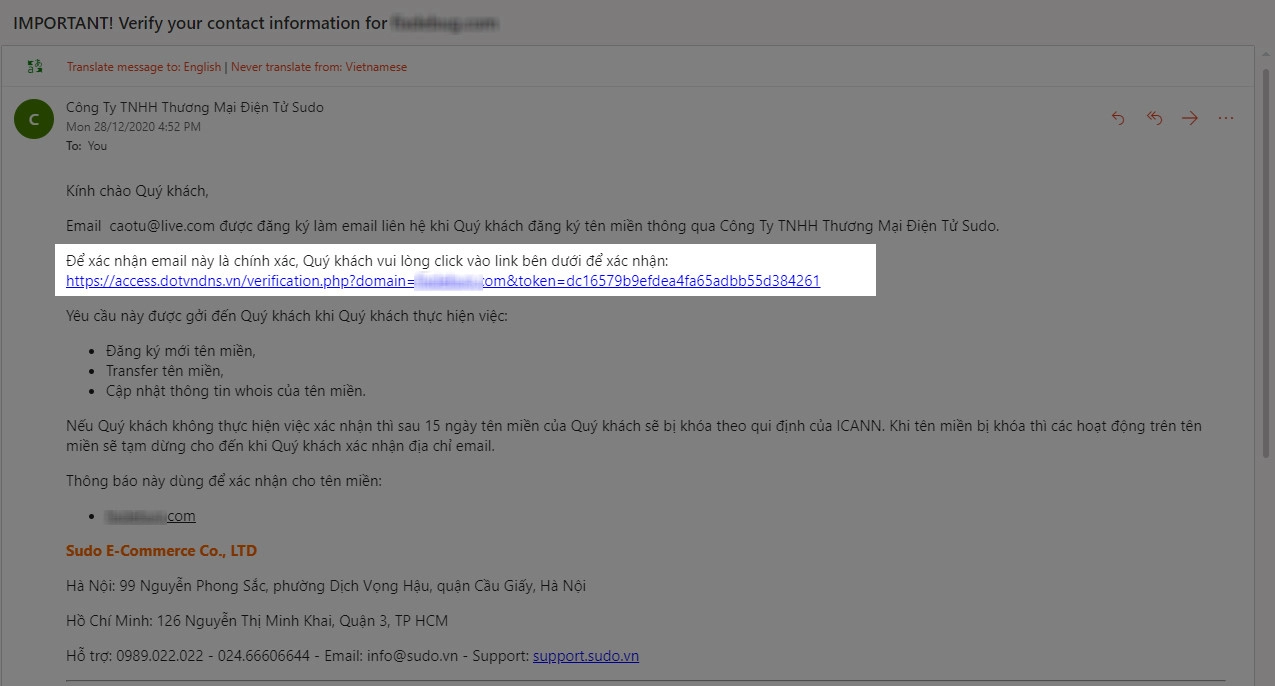Click the "To: You" recipient line
The width and height of the screenshot is (1275, 686).
pos(86,146)
